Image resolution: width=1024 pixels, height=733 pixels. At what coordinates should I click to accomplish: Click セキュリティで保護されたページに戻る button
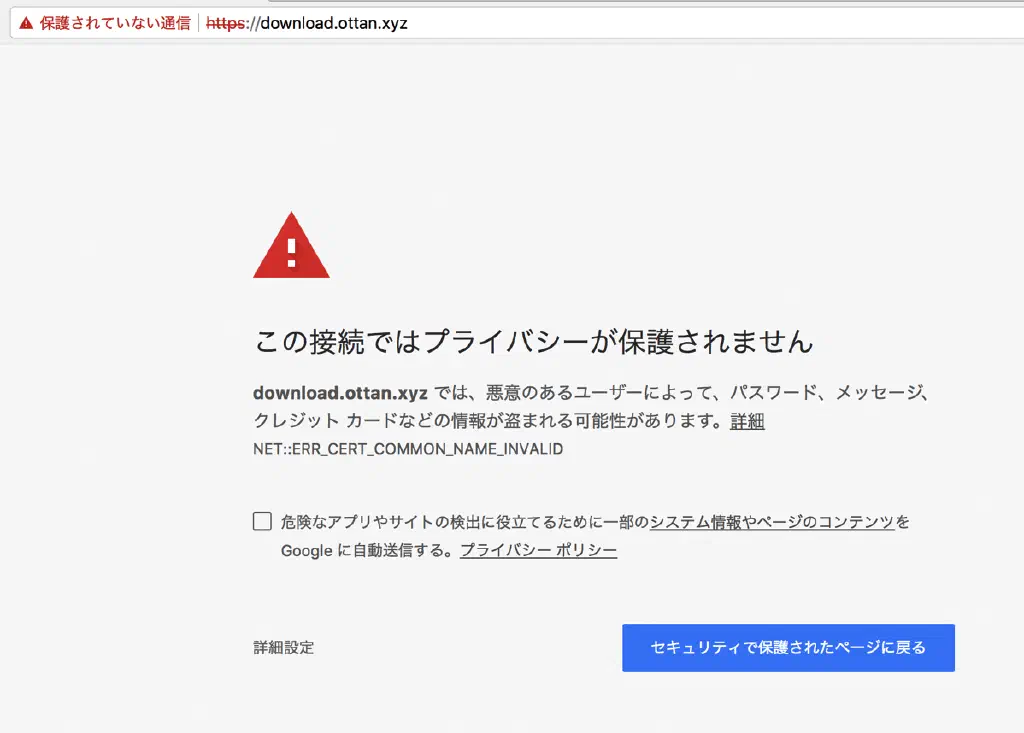pos(788,648)
